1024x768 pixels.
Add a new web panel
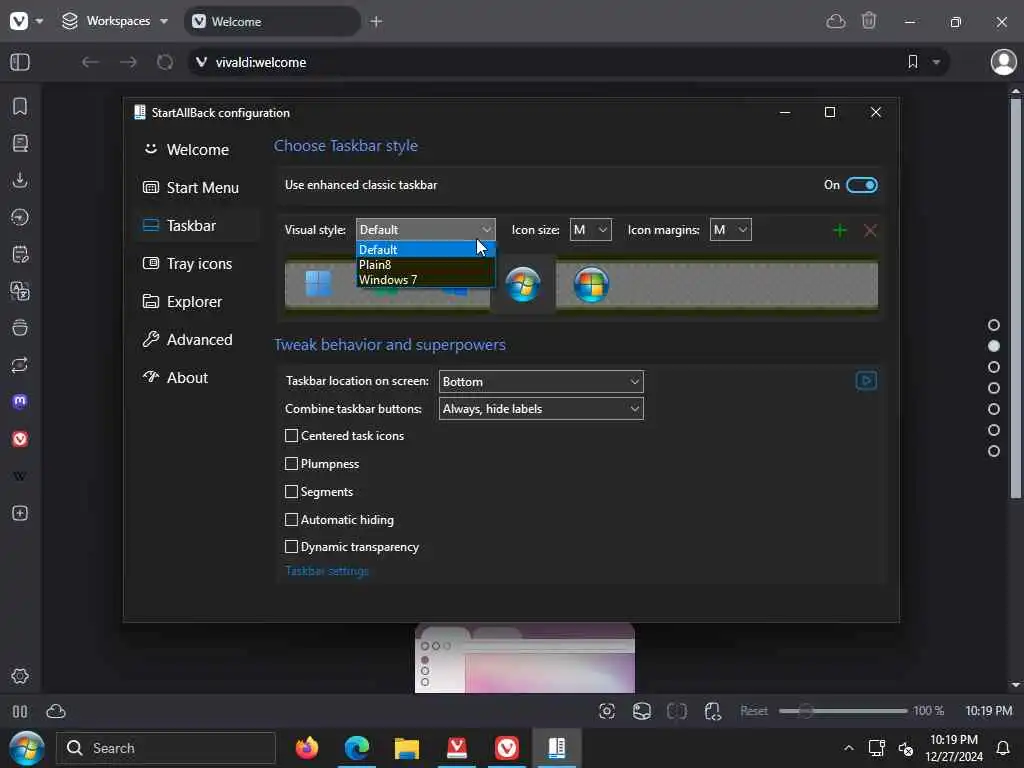tap(20, 513)
